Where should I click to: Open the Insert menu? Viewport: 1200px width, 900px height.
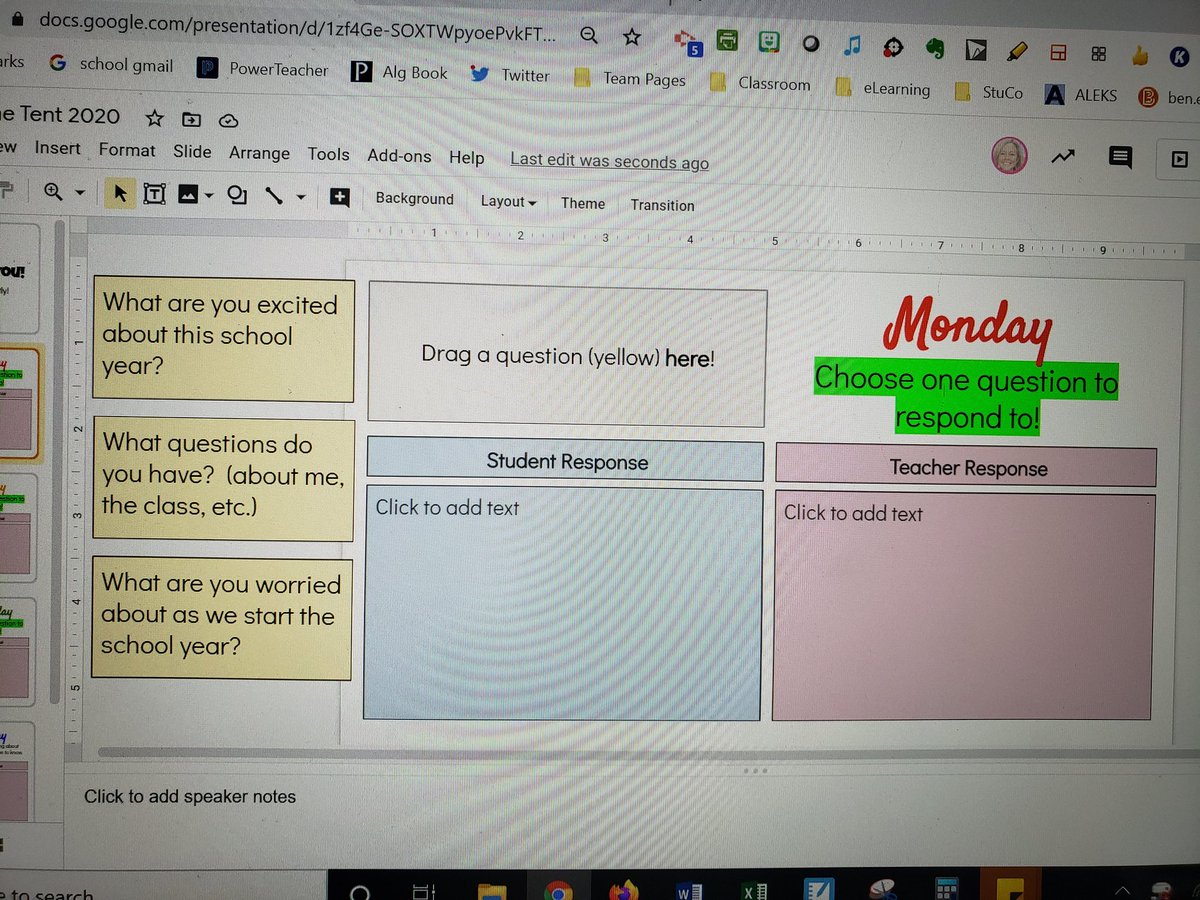tap(57, 148)
